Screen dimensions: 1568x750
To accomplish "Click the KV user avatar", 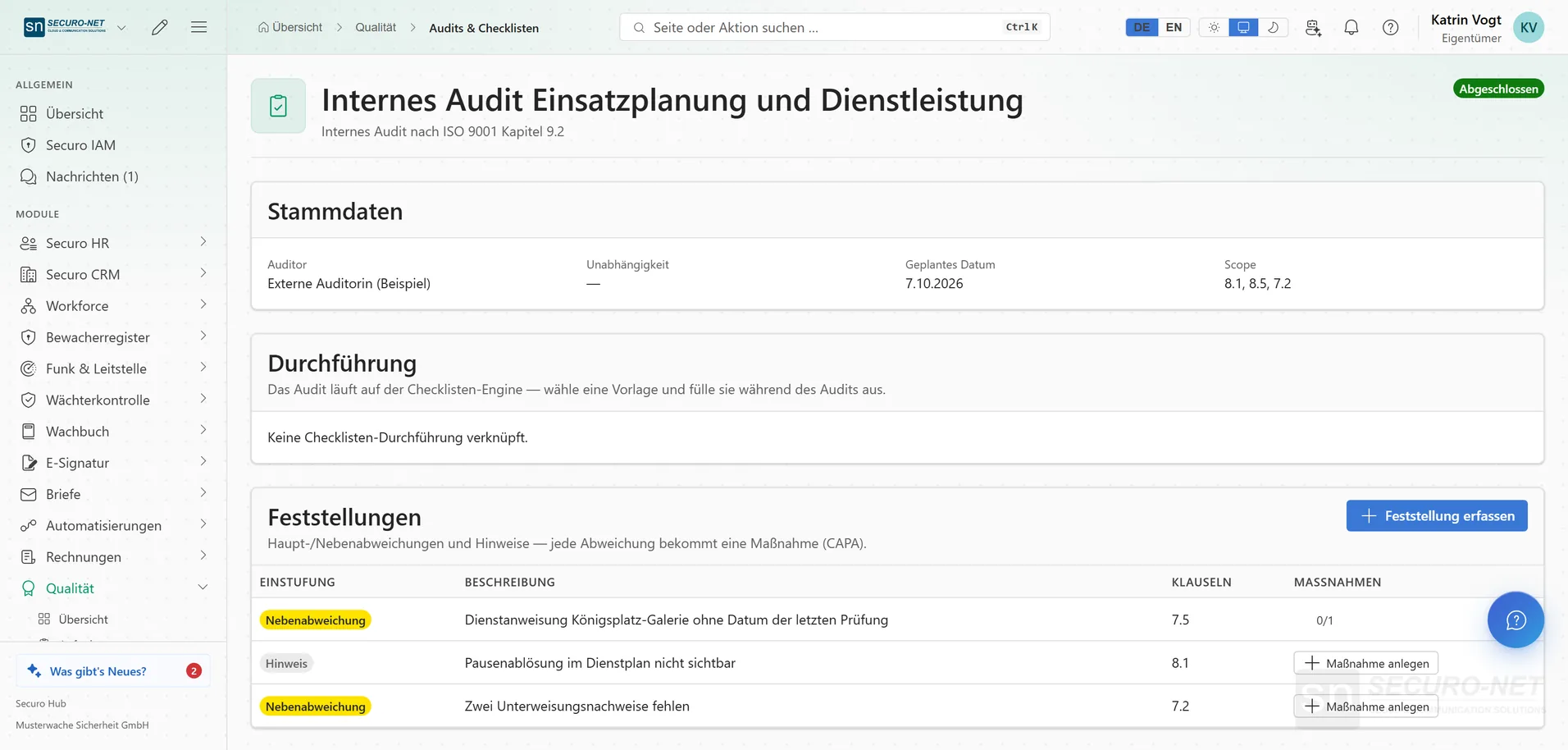I will pos(1529,27).
